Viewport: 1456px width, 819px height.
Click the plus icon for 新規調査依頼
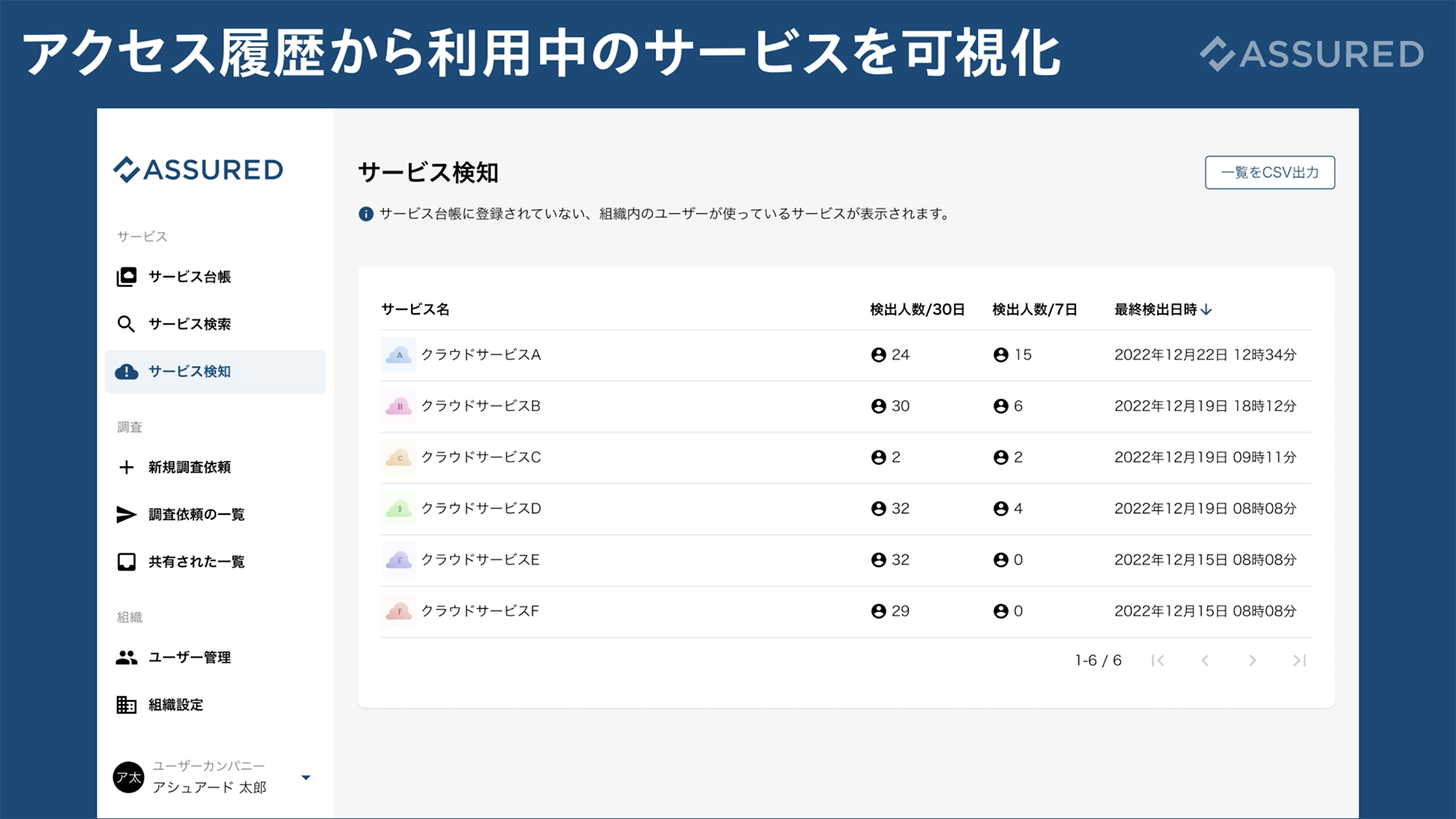[x=127, y=467]
